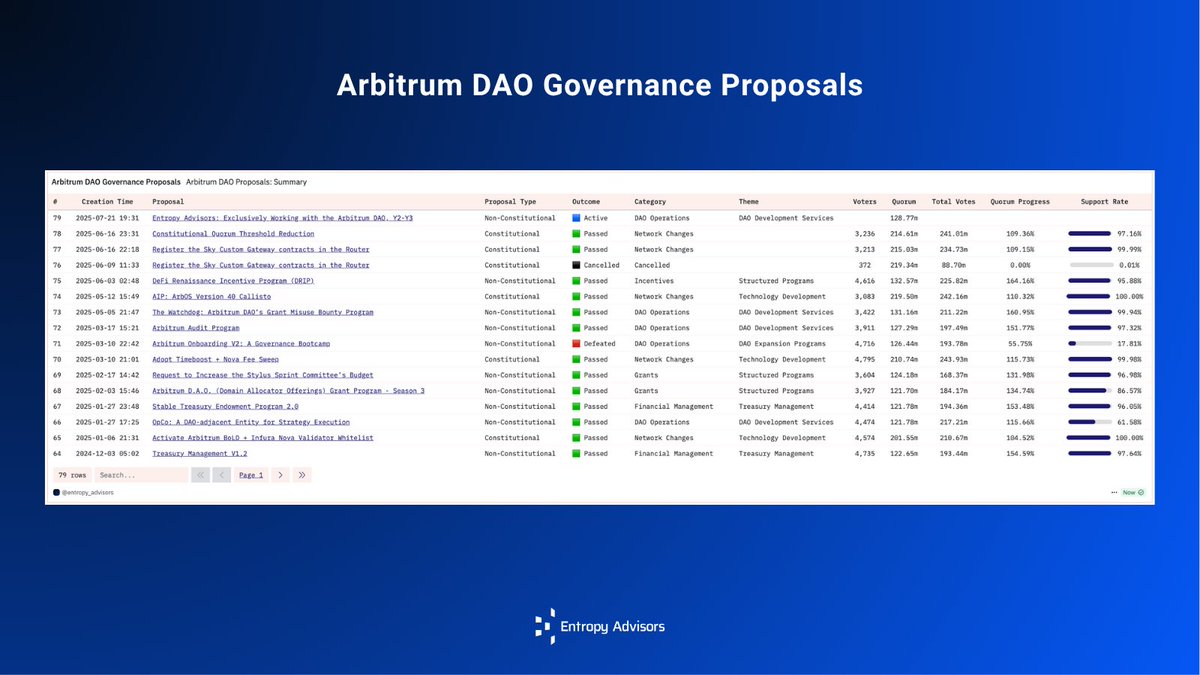Sort by Outcome column header
The image size is (1200, 675).
tap(586, 201)
